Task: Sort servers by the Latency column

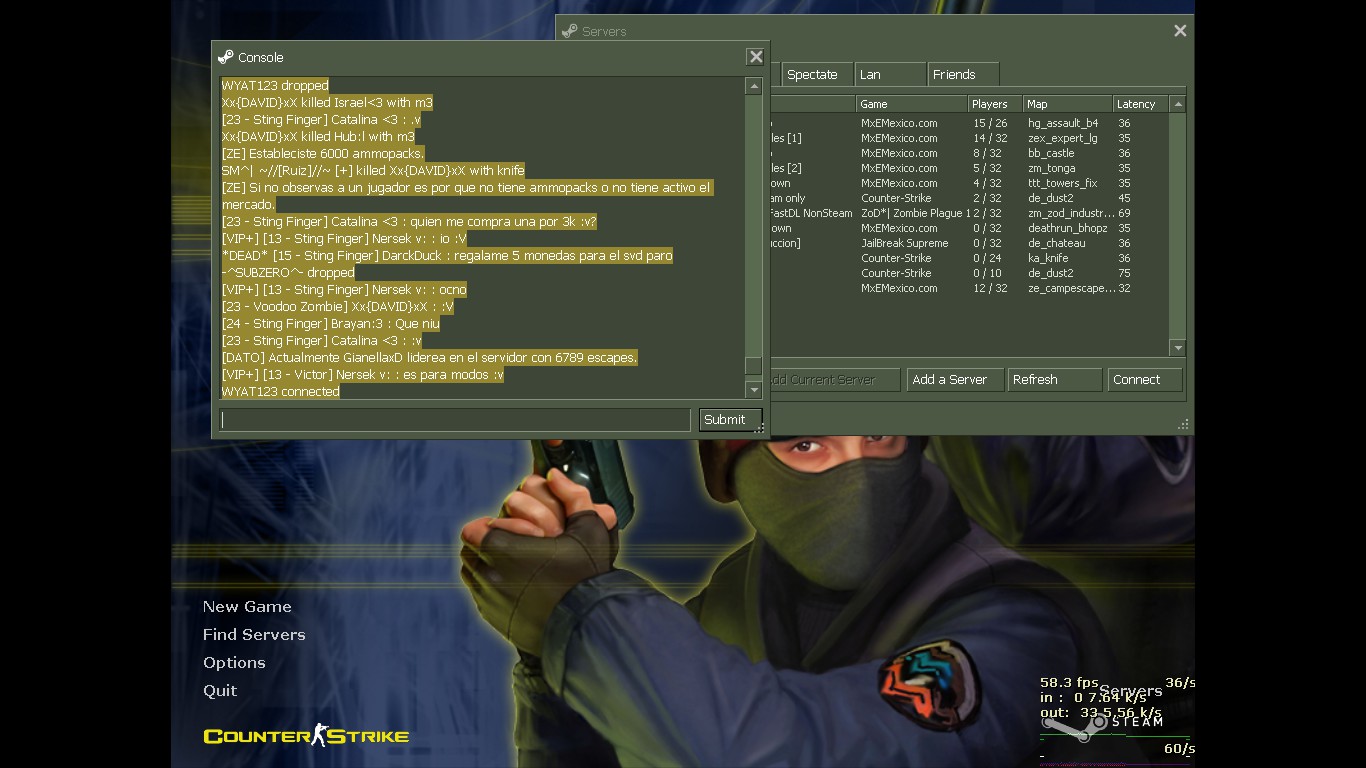Action: click(x=1141, y=104)
